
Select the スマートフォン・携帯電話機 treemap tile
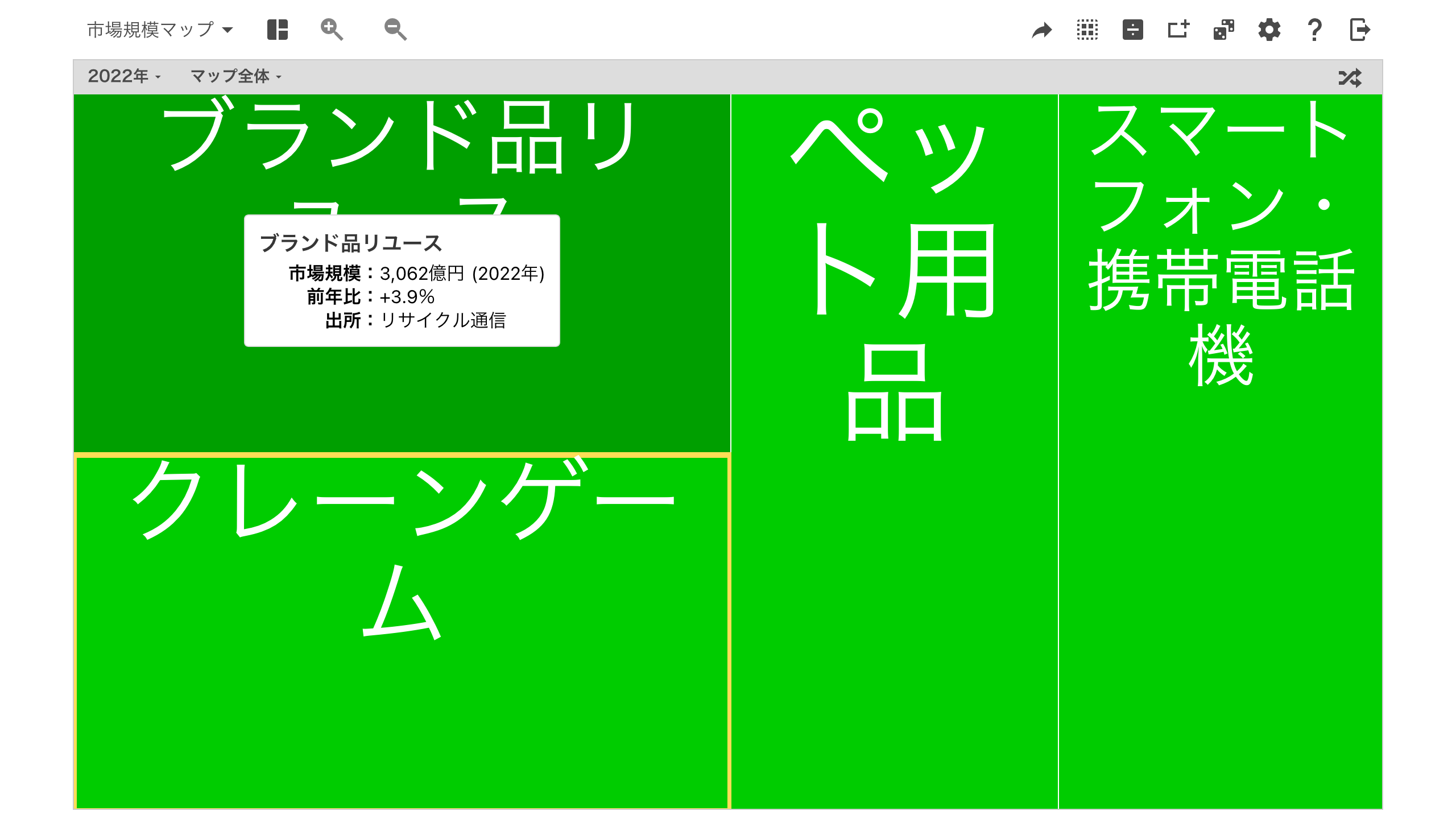(x=1221, y=452)
